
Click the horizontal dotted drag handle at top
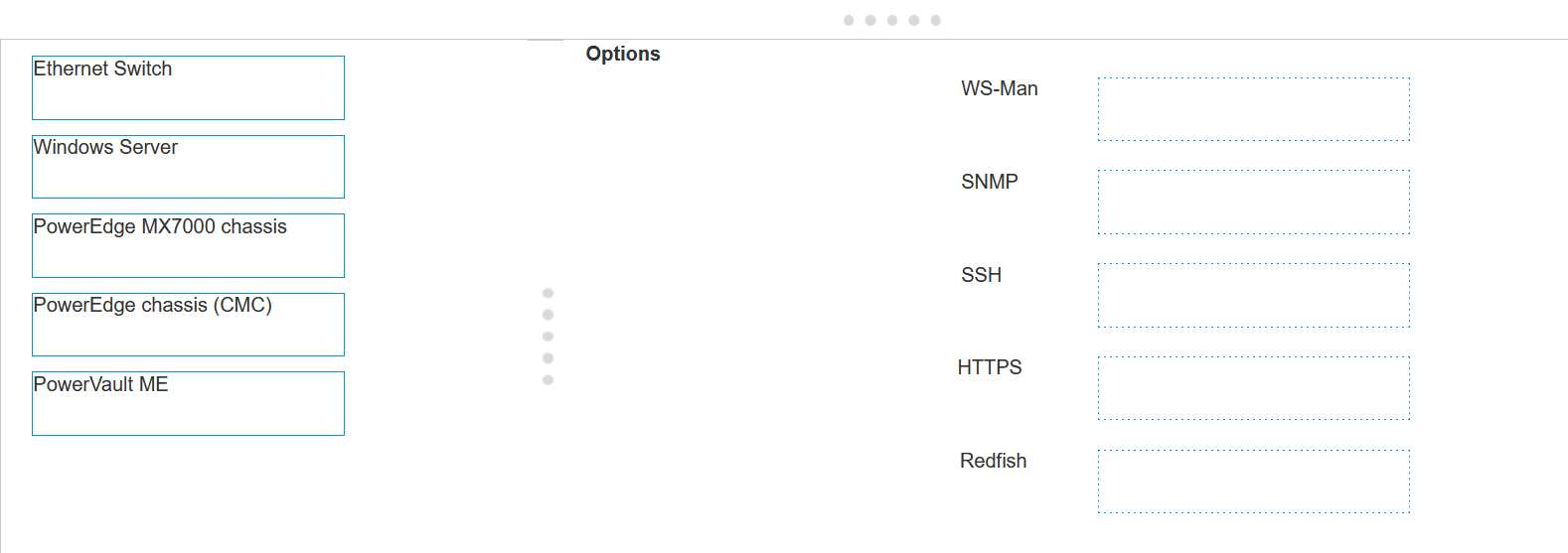(891, 20)
